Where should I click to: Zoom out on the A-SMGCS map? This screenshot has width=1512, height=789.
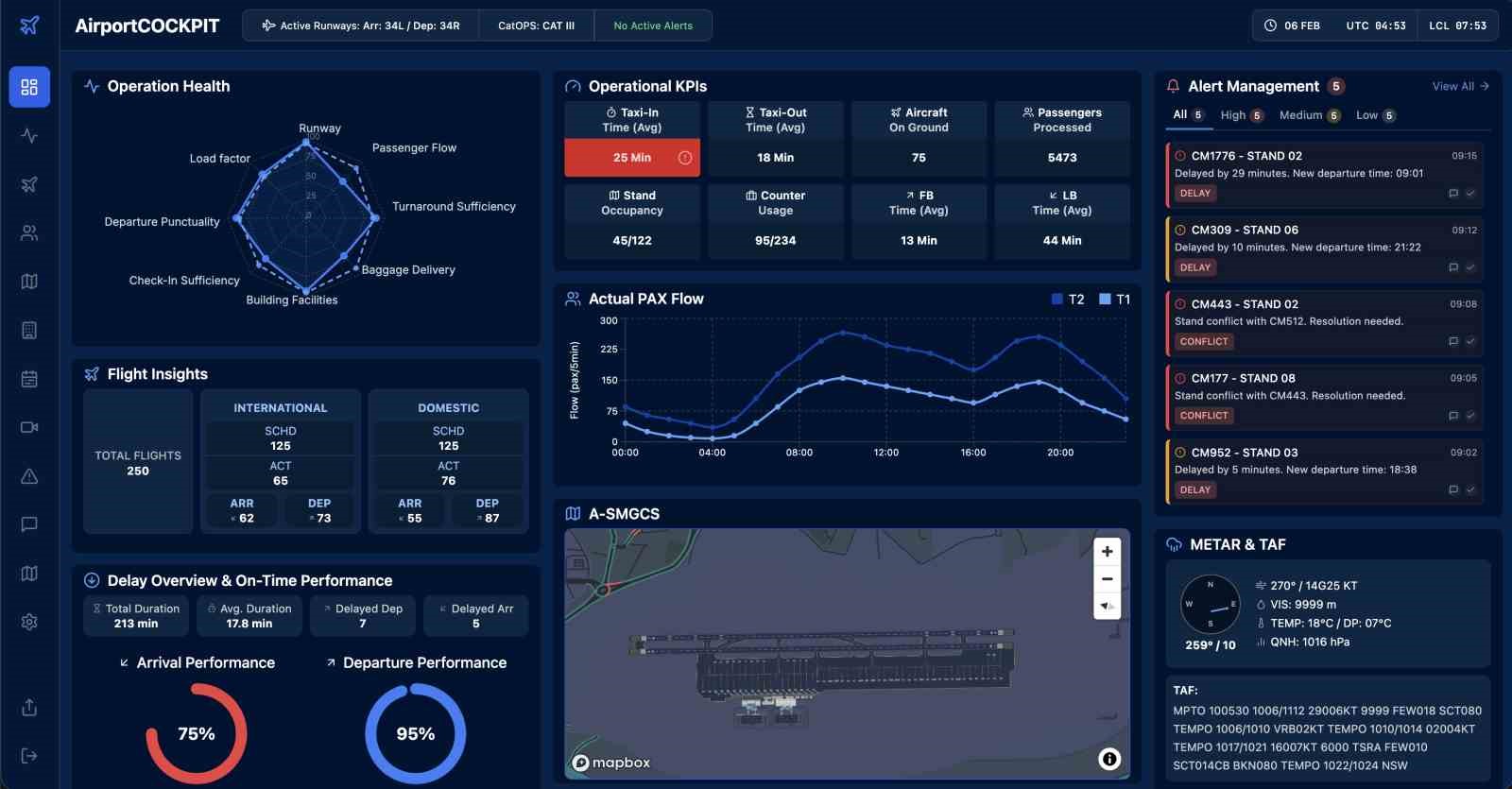point(1107,579)
